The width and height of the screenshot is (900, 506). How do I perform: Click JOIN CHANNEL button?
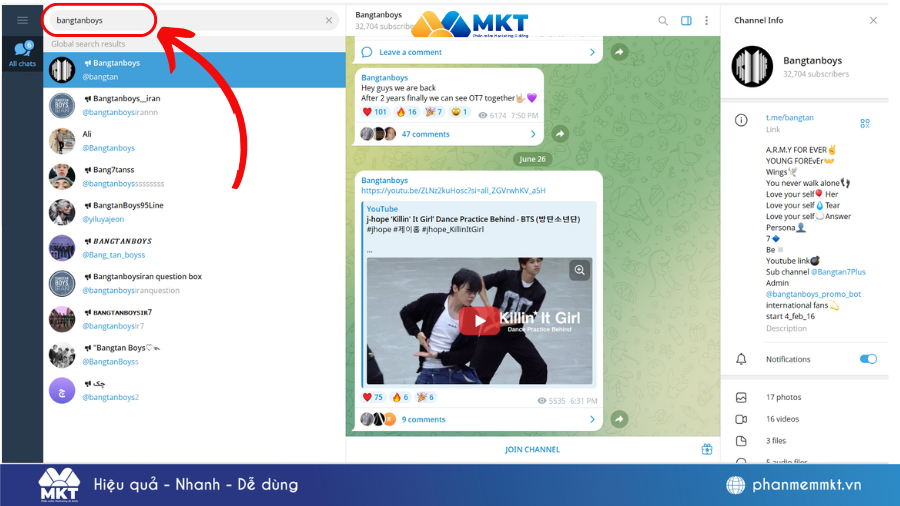[532, 450]
